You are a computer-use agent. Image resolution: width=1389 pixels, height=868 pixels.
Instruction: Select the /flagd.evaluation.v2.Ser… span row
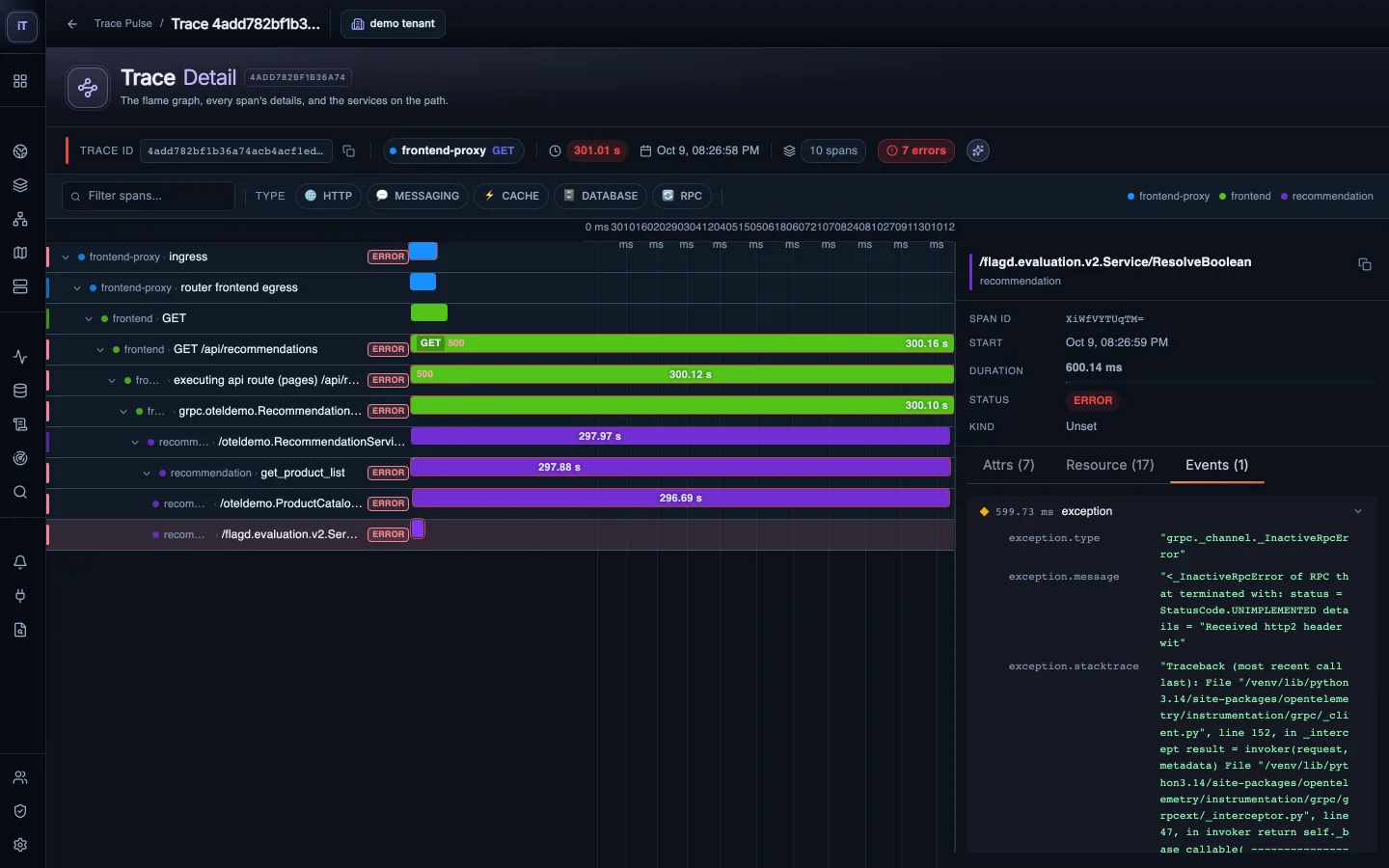point(500,534)
